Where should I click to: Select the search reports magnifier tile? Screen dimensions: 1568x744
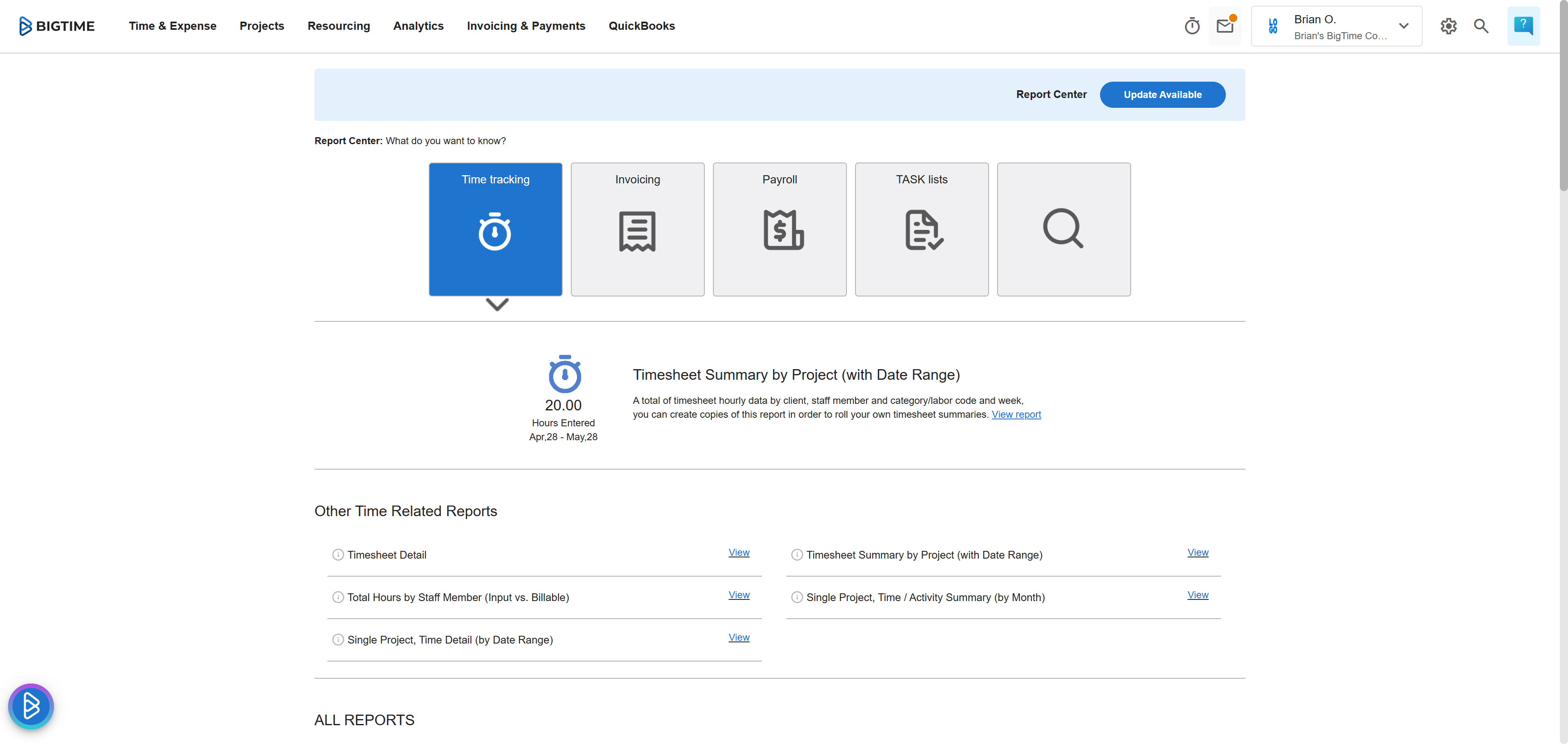(x=1064, y=229)
